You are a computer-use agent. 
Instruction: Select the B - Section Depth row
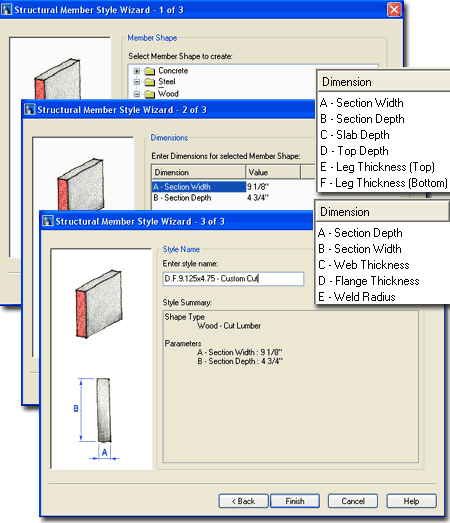click(x=199, y=198)
